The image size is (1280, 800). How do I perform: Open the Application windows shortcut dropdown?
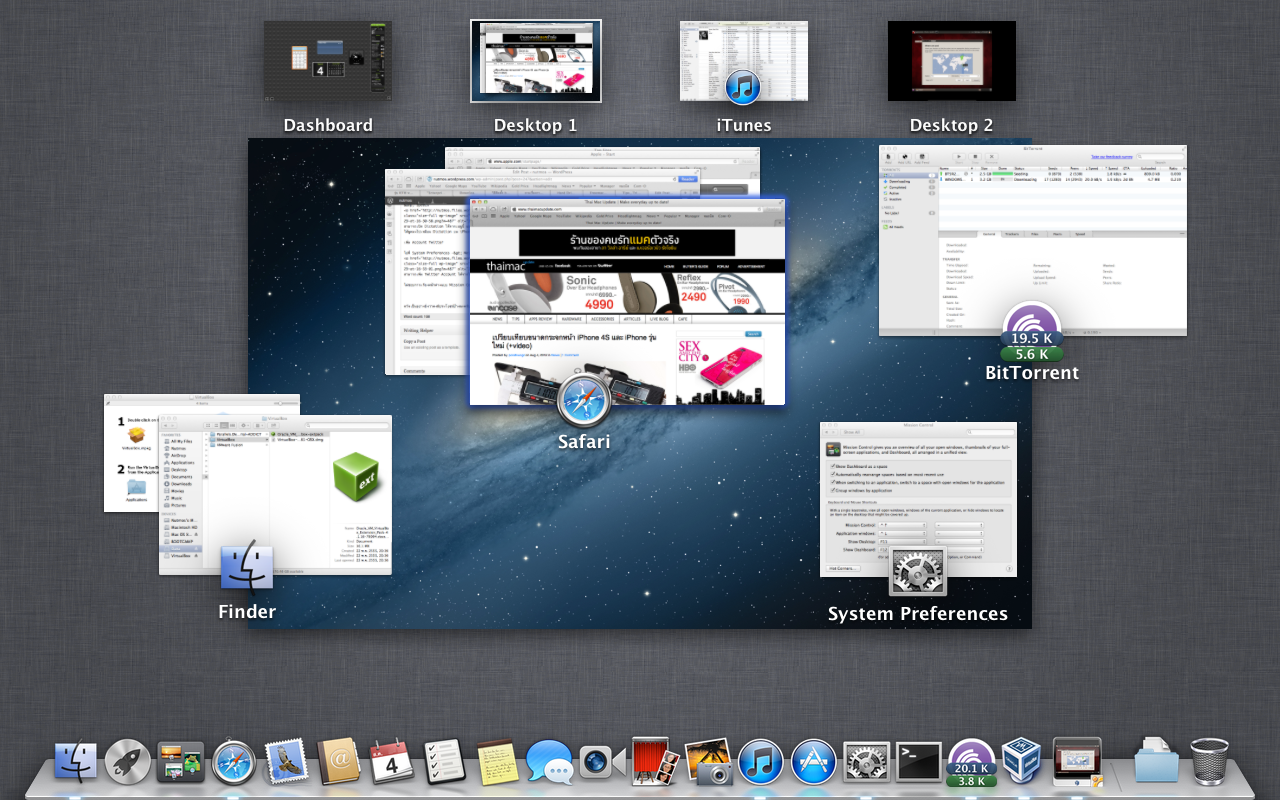pyautogui.click(x=903, y=533)
